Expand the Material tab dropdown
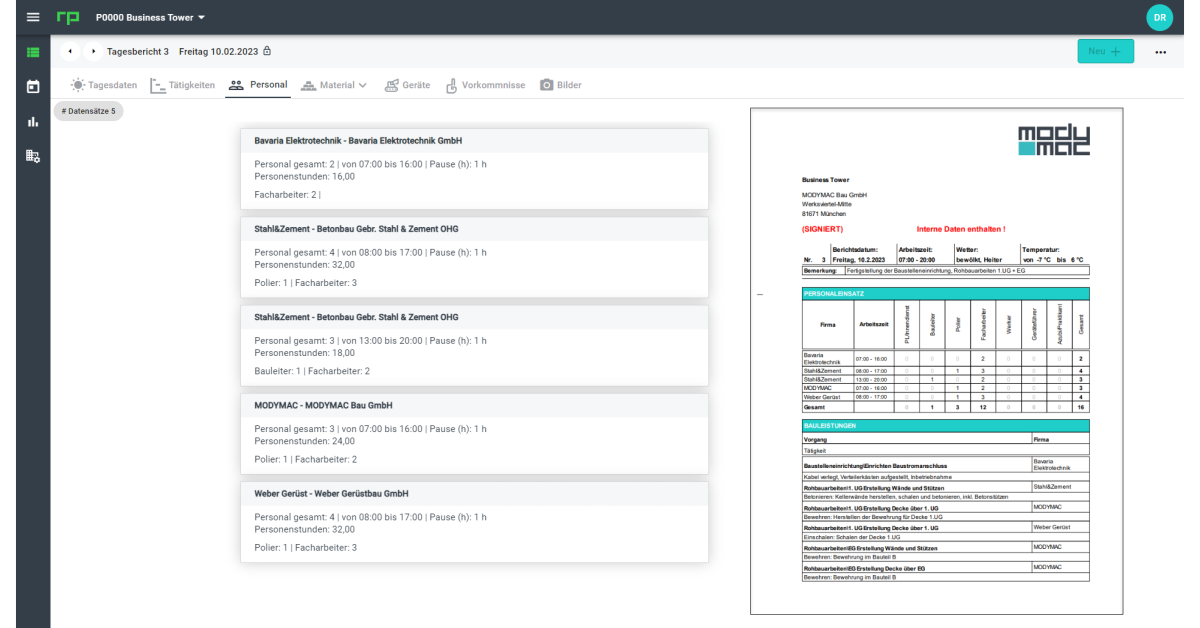 334,85
